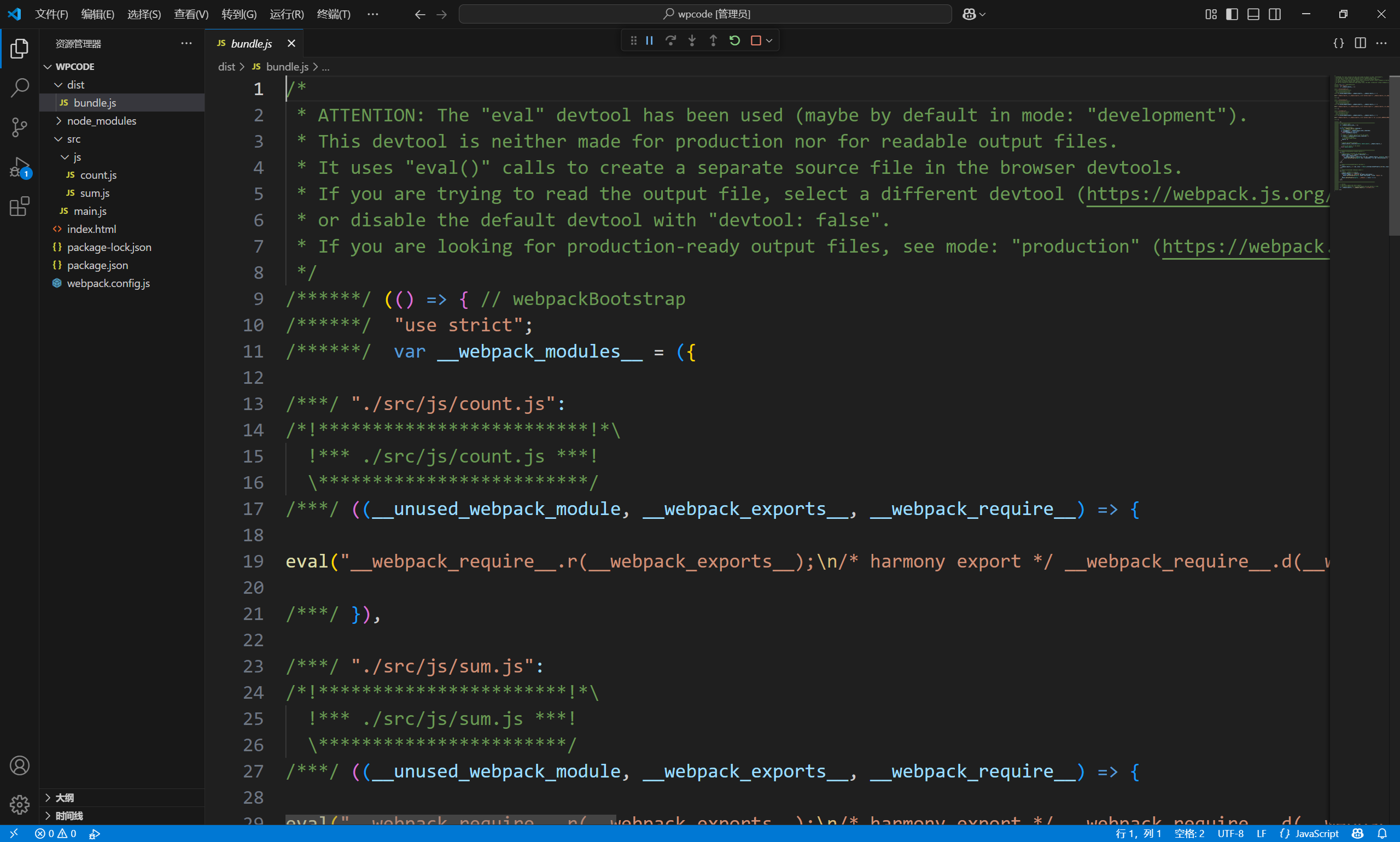
Task: Toggle the secondary sidebar visibility
Action: (x=1275, y=14)
